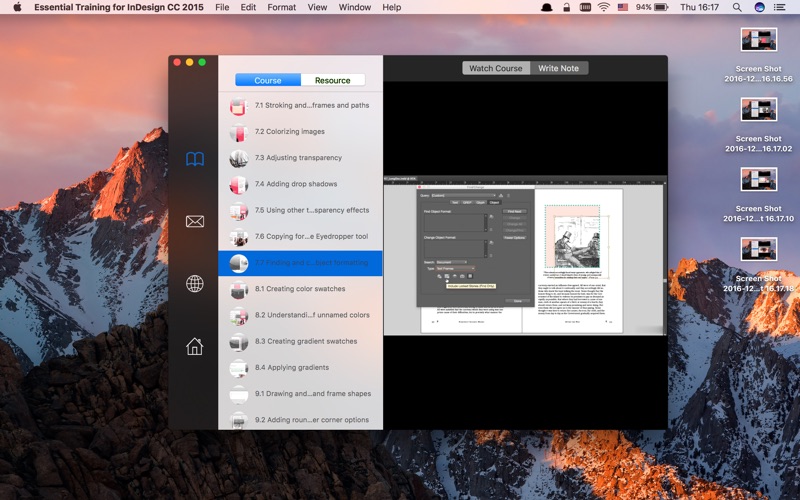This screenshot has width=800, height=500.
Task: Open the envelope mail sidebar icon
Action: [x=194, y=221]
